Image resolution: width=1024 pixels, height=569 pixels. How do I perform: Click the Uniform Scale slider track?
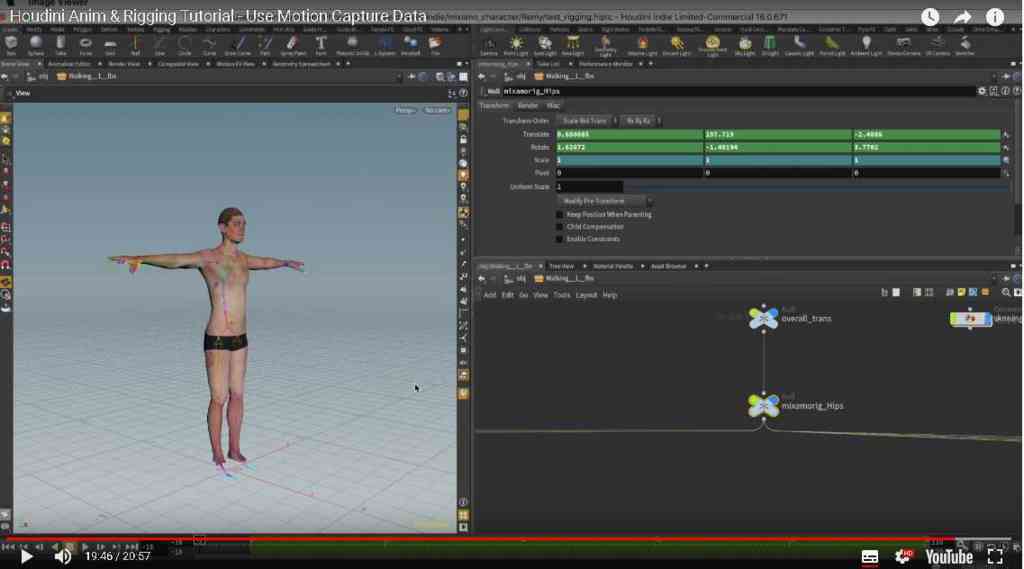(x=816, y=187)
